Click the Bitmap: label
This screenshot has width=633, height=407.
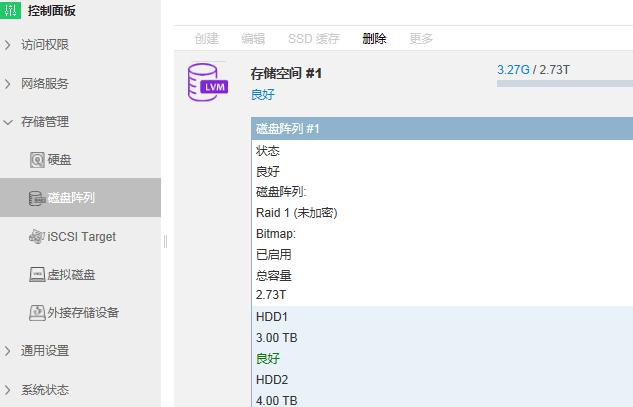(276, 234)
